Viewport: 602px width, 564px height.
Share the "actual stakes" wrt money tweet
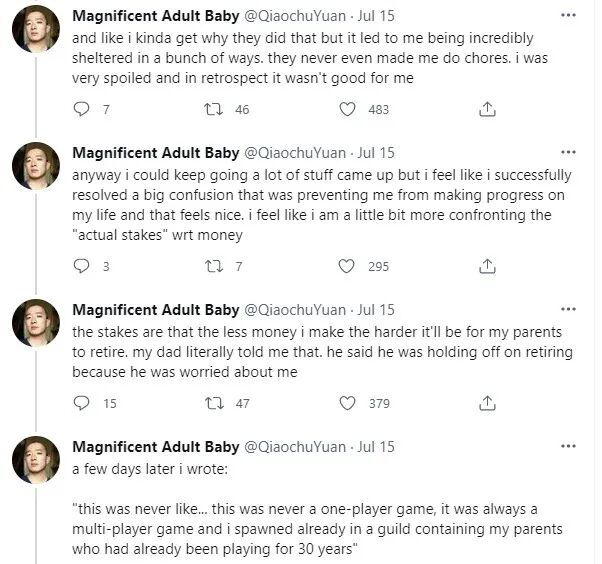click(x=487, y=266)
